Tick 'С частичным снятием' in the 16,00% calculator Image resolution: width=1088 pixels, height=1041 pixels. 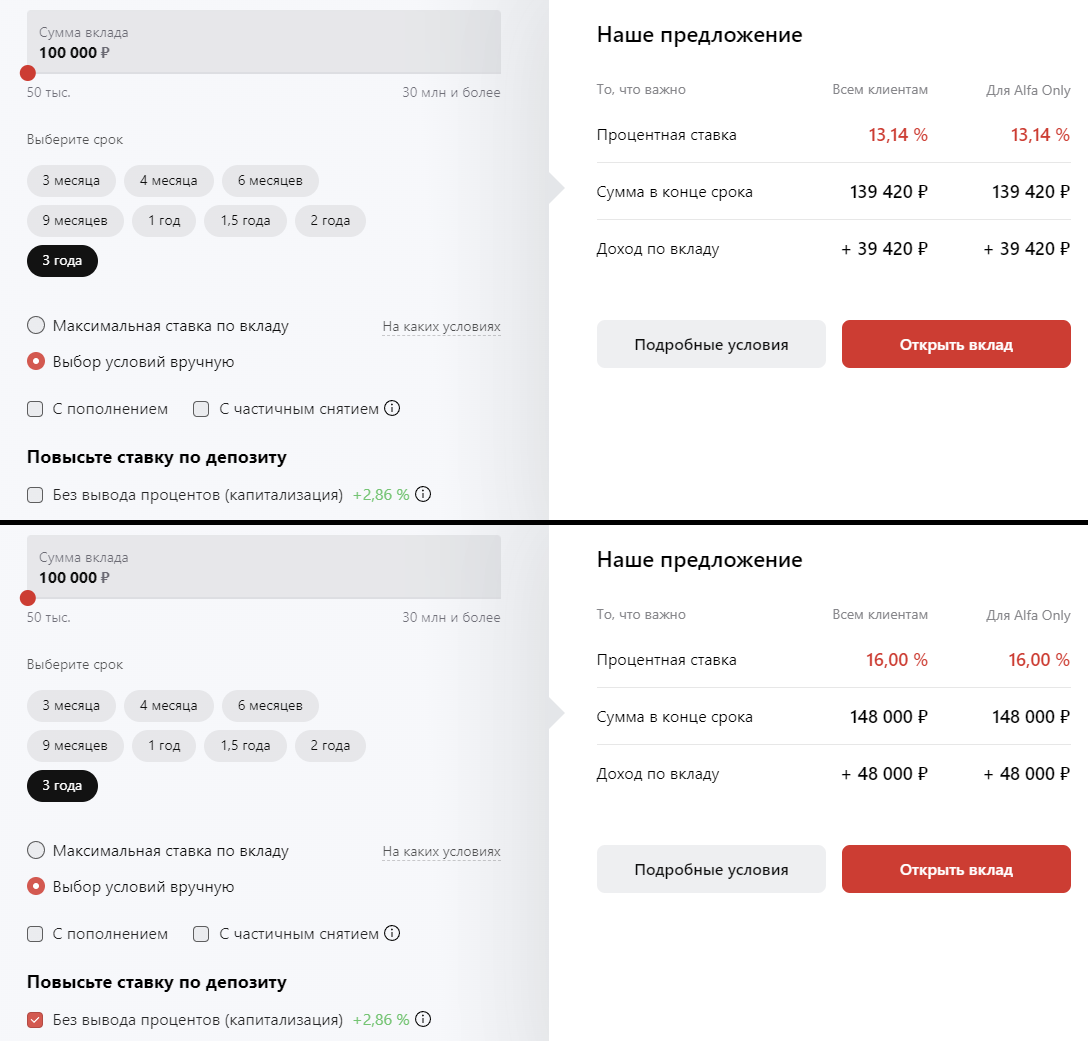(201, 934)
